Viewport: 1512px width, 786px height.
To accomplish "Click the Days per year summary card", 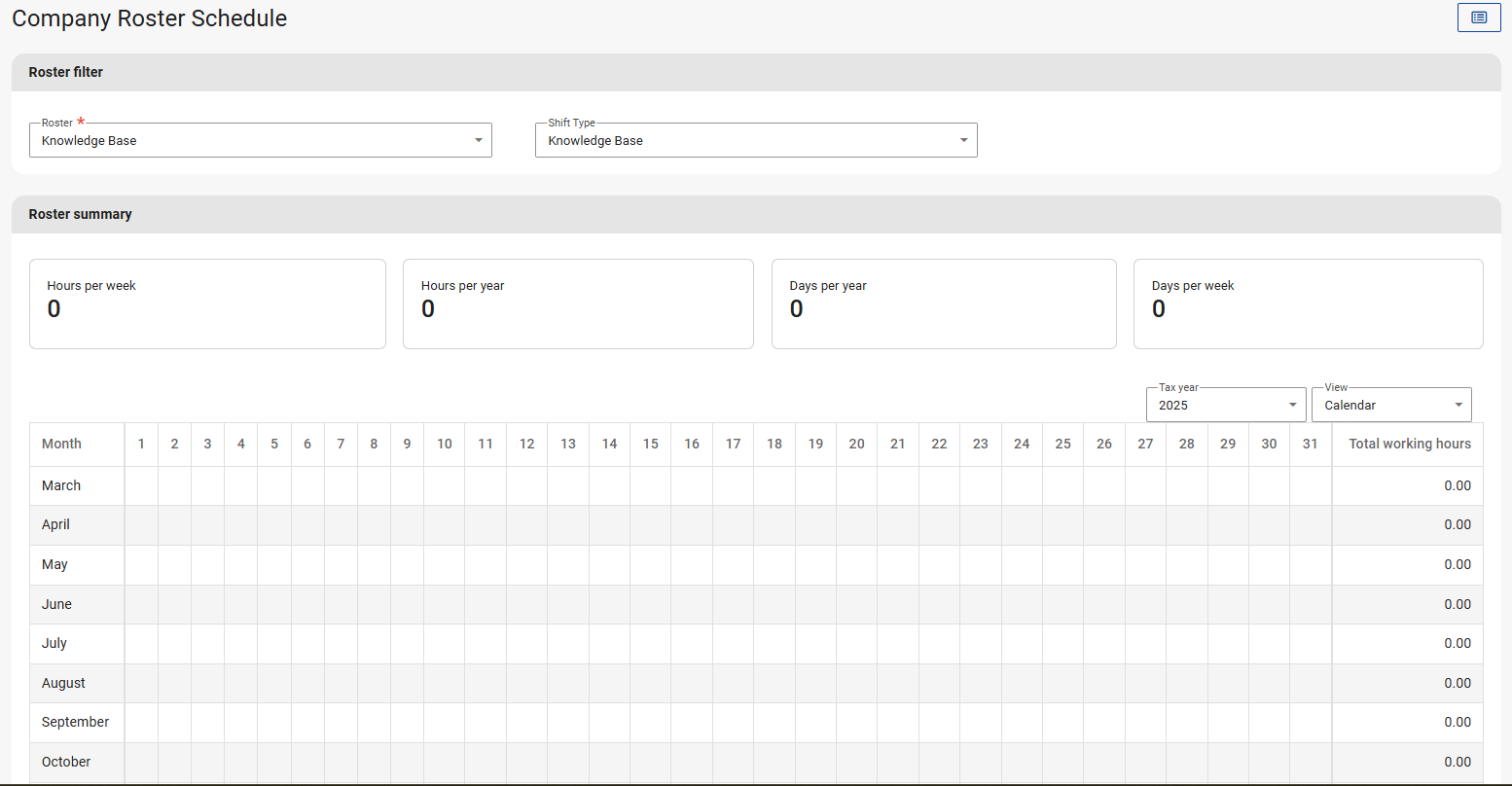I will [x=943, y=304].
